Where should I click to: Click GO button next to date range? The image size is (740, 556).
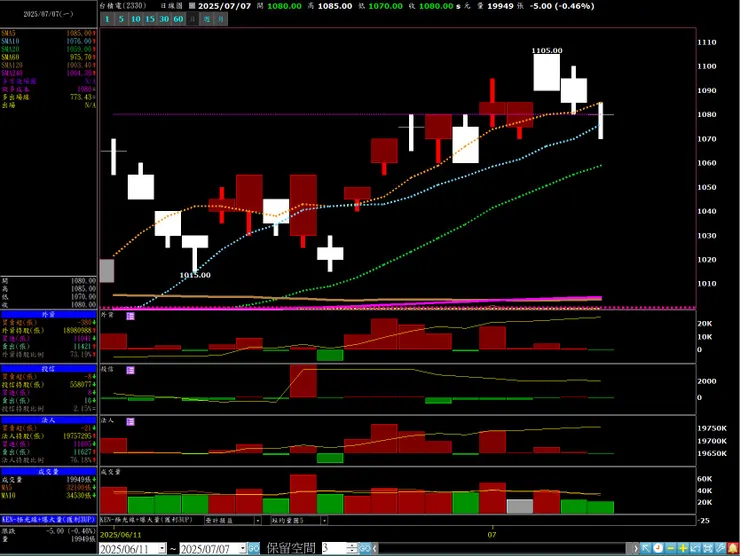(x=254, y=548)
